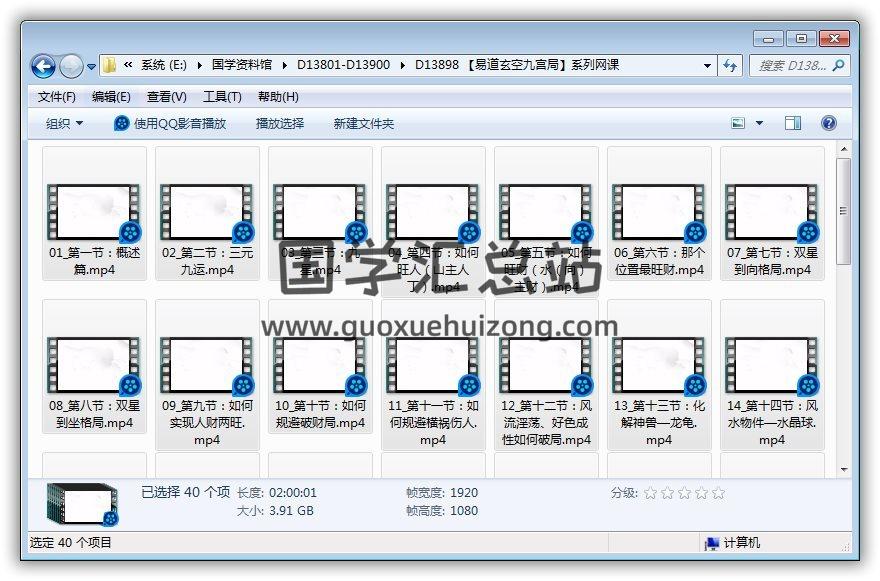Open the 工具(T) menu
The image size is (880, 581).
(x=222, y=97)
